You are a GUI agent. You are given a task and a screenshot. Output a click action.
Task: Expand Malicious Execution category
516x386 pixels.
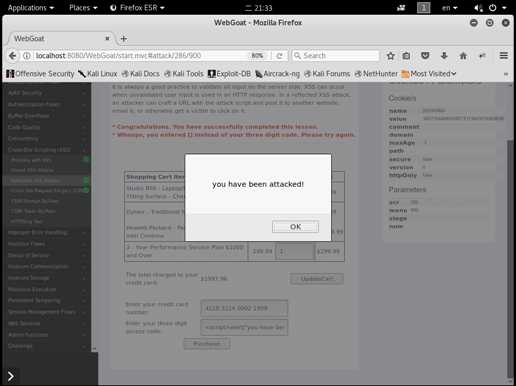47,289
